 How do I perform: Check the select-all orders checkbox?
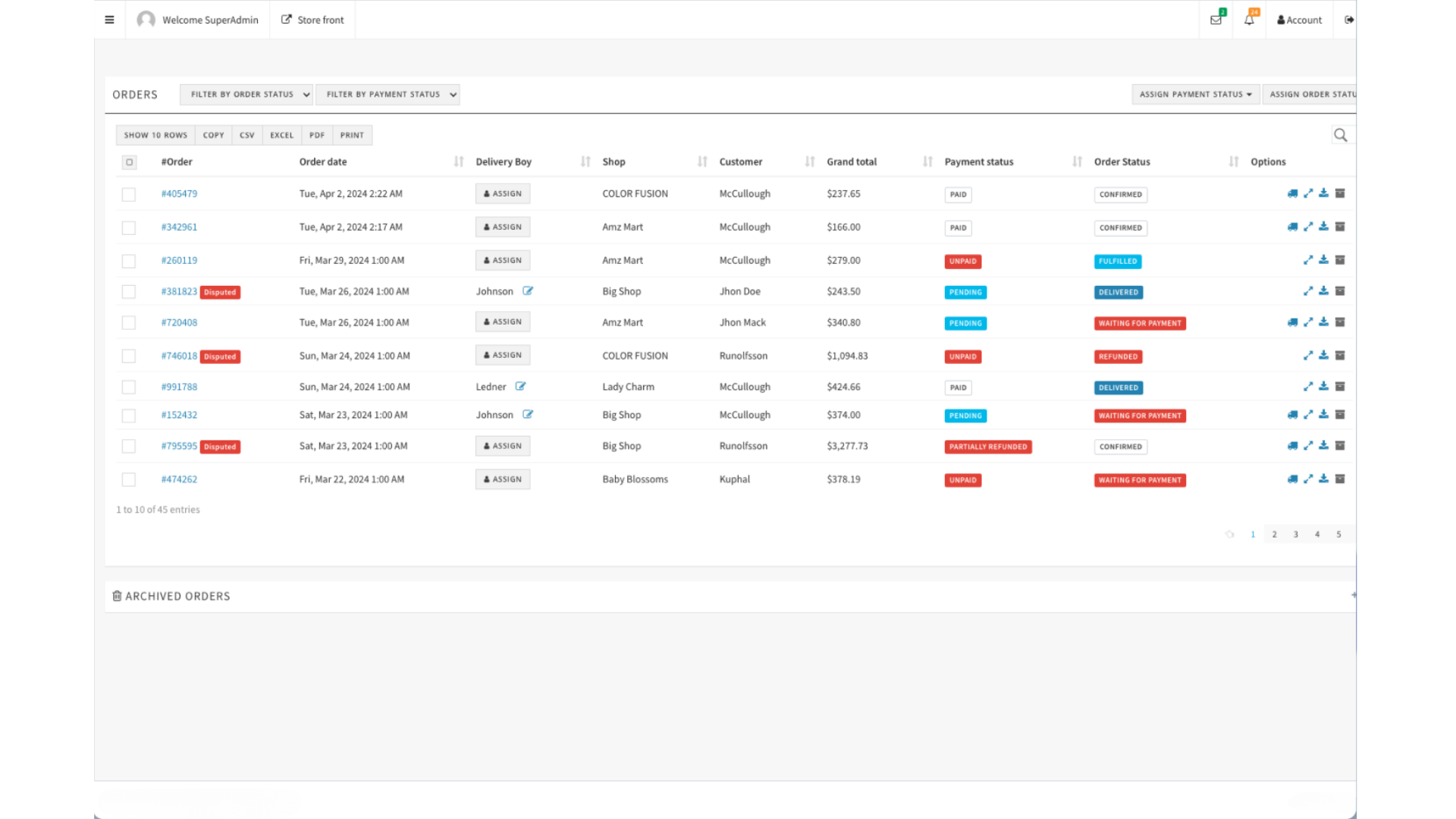tap(129, 162)
